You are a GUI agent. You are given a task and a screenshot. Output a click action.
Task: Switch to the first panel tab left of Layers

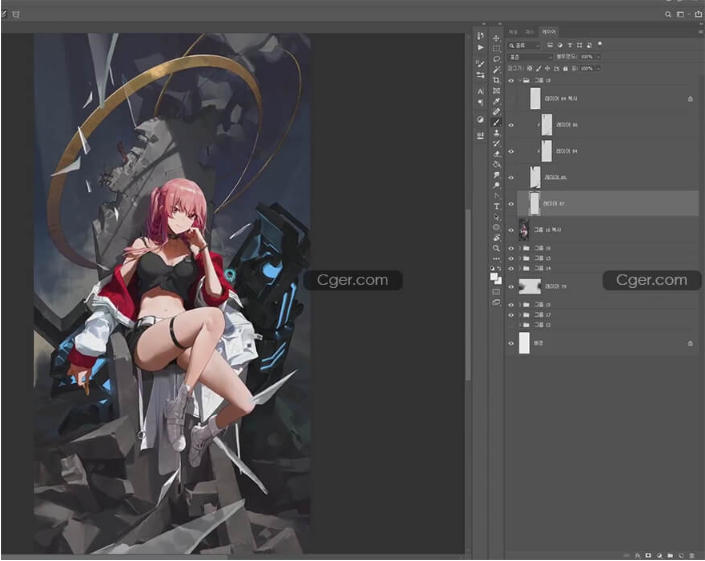514,32
